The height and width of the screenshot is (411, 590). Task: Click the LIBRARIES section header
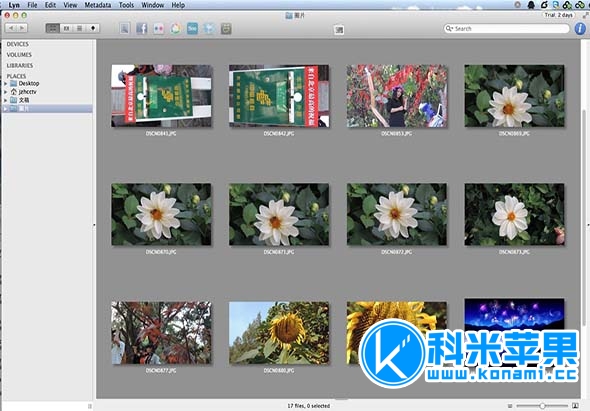pyautogui.click(x=20, y=65)
